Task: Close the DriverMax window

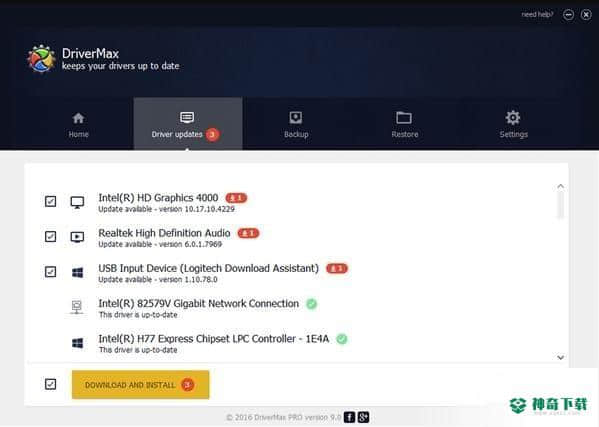Action: 586,15
